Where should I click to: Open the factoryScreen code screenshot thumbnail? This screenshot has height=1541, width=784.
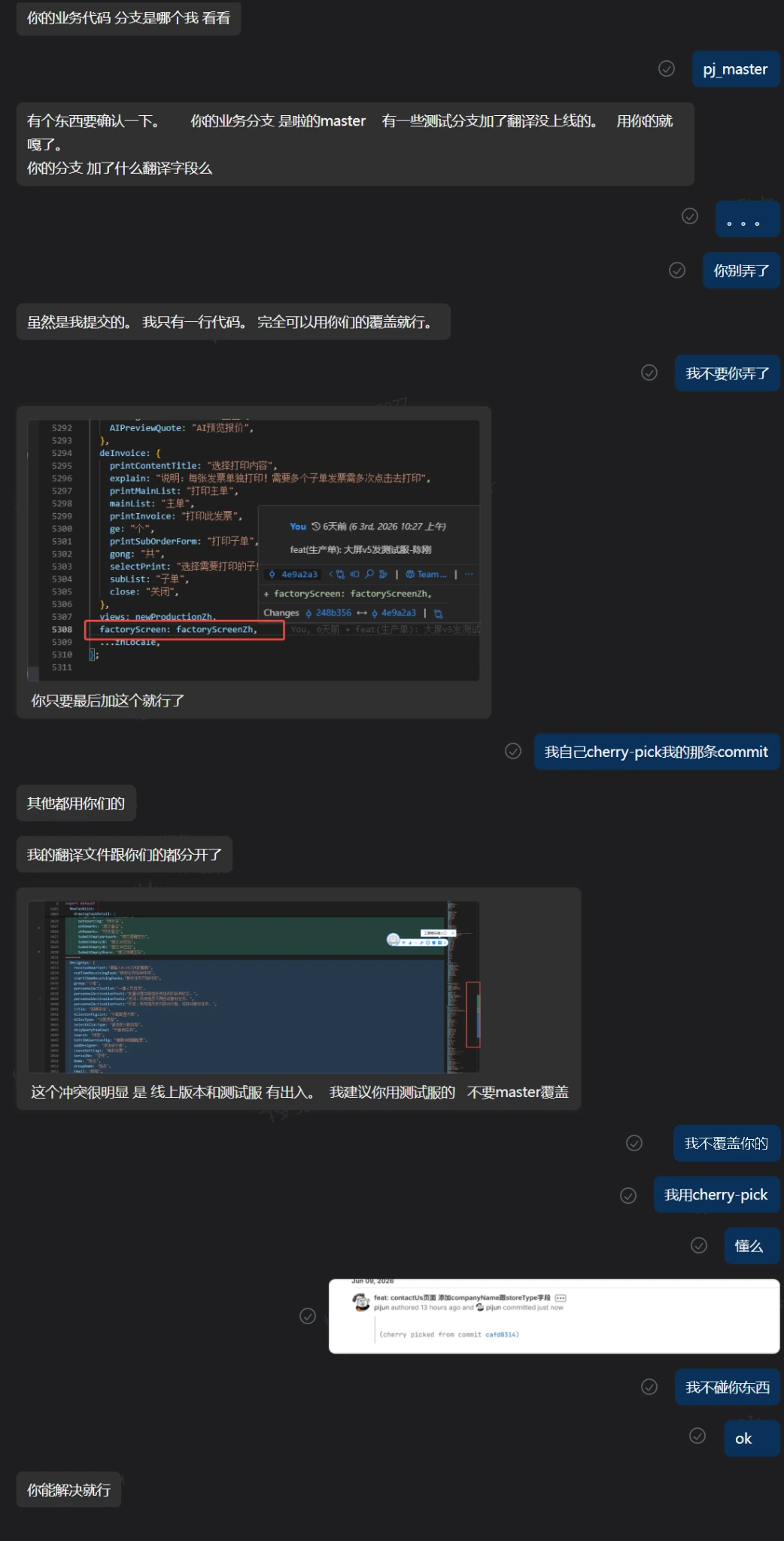coord(254,550)
